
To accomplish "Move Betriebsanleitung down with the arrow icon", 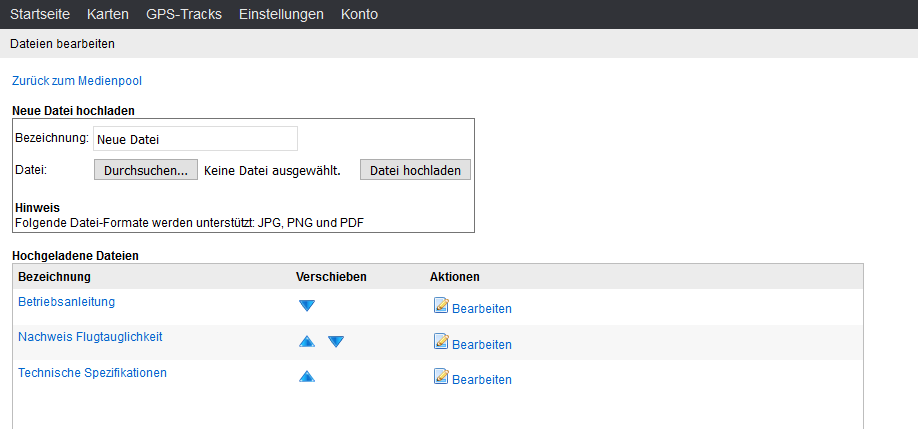I will pyautogui.click(x=307, y=306).
